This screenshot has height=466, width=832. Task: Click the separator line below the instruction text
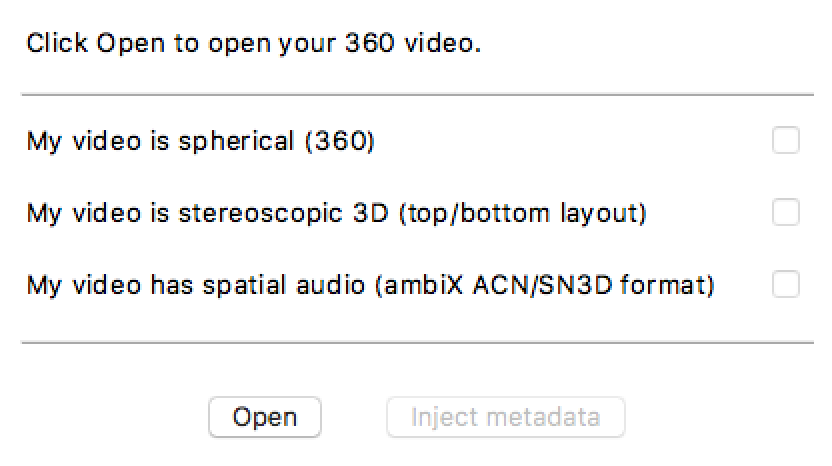417,95
